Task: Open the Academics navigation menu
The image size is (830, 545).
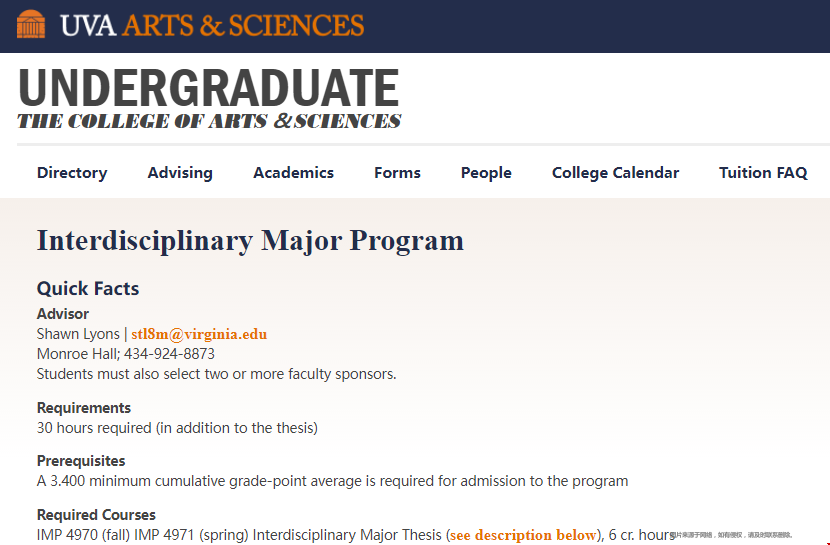Action: [x=293, y=172]
